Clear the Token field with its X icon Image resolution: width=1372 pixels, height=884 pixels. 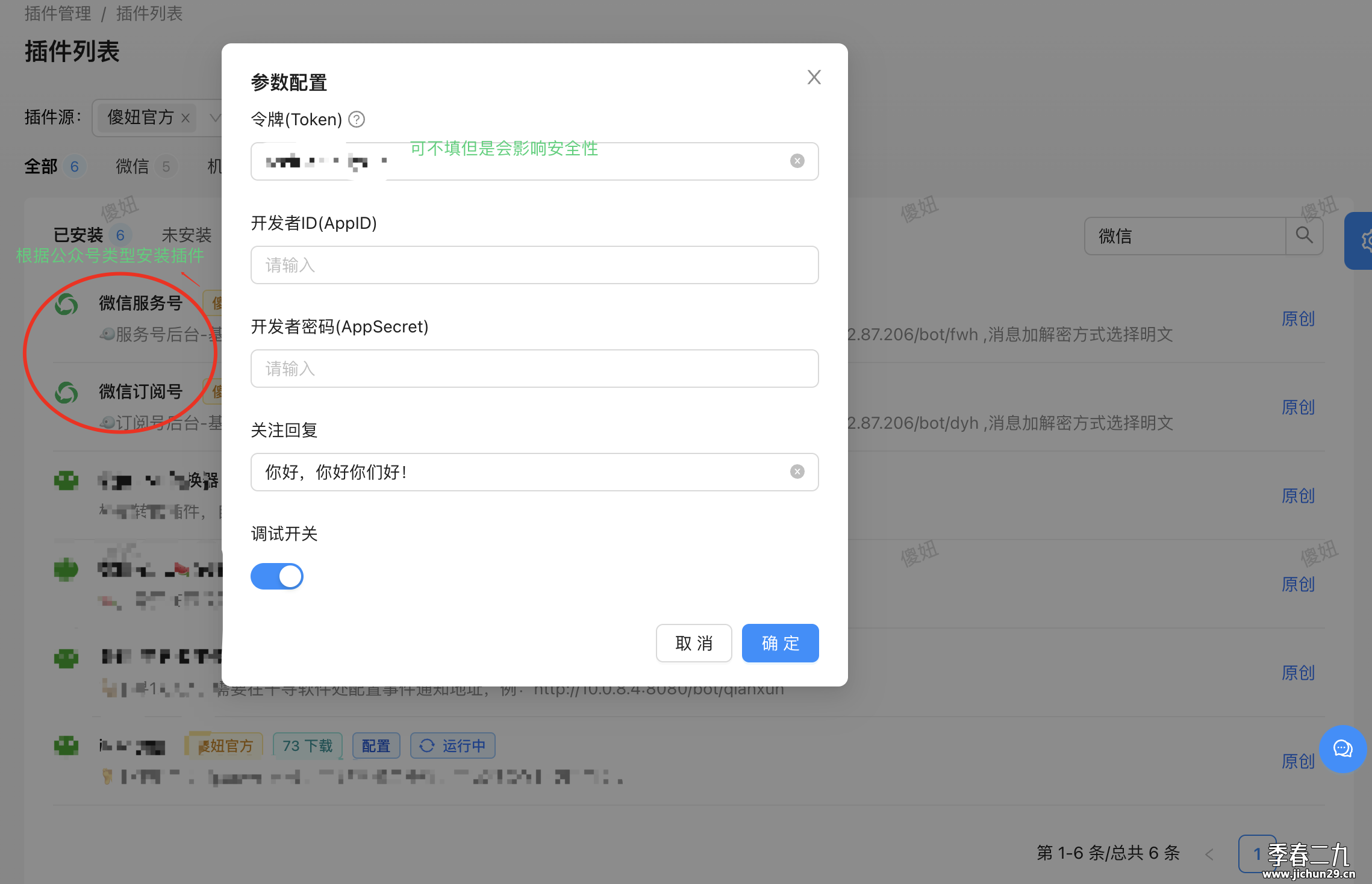[797, 161]
